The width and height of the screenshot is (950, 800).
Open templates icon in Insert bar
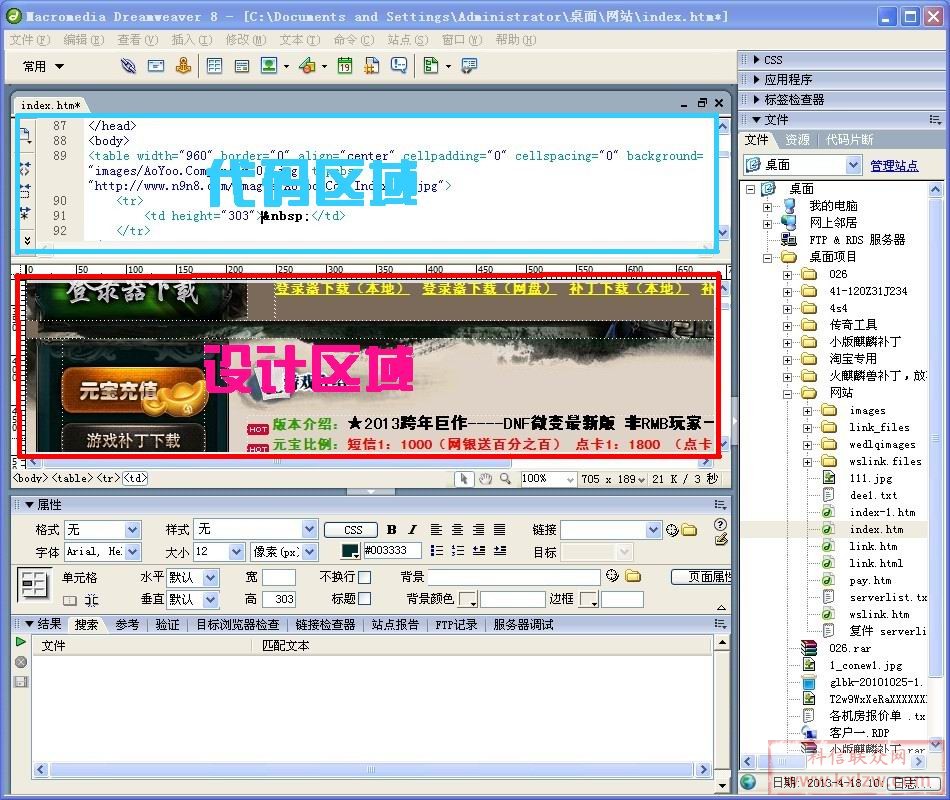[x=431, y=65]
